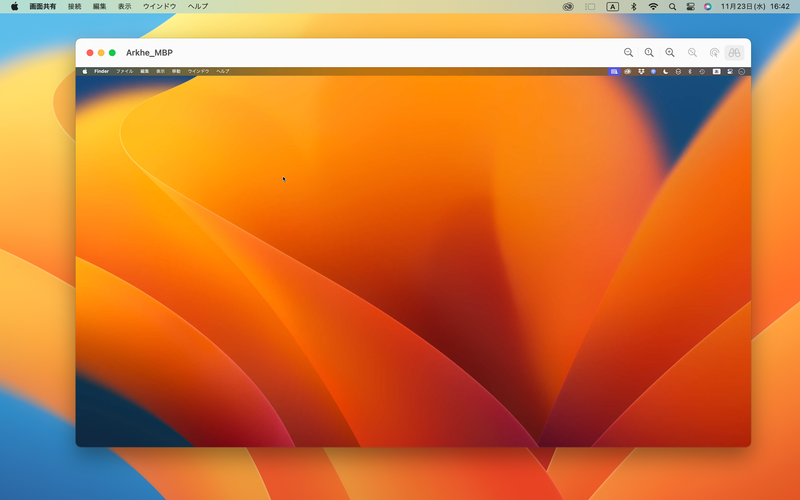Open the local ヘルプ menu in 画面共有

point(197,7)
